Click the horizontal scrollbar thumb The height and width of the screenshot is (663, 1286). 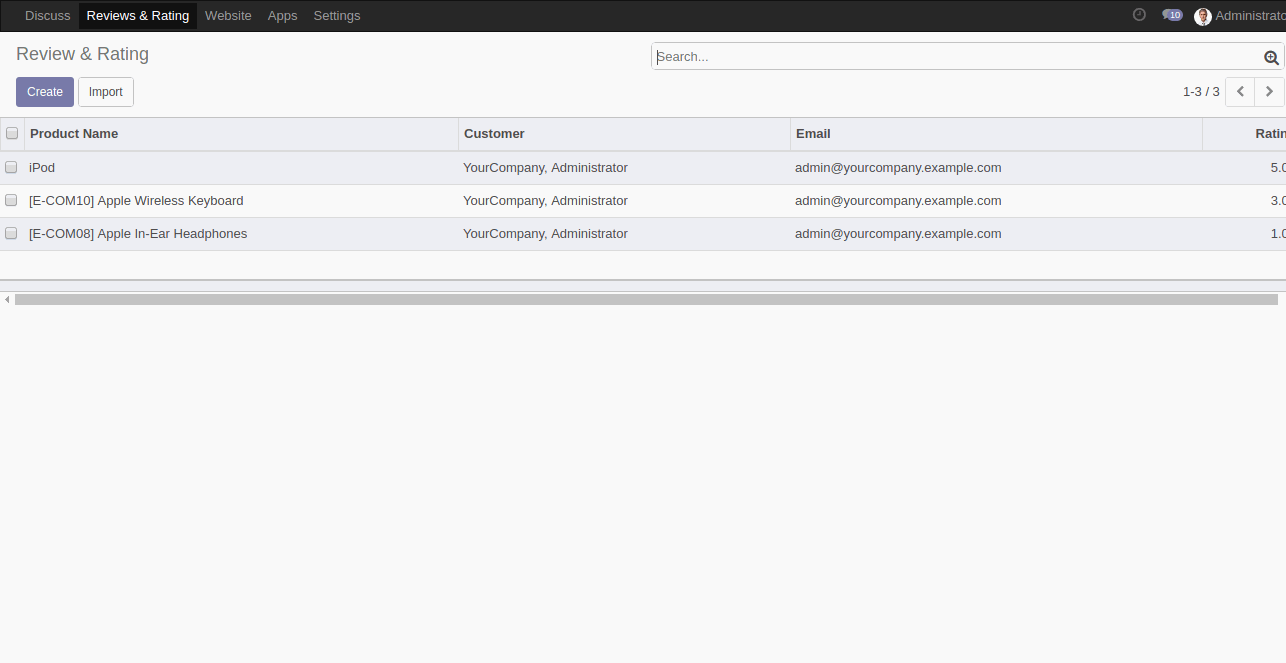pyautogui.click(x=646, y=299)
